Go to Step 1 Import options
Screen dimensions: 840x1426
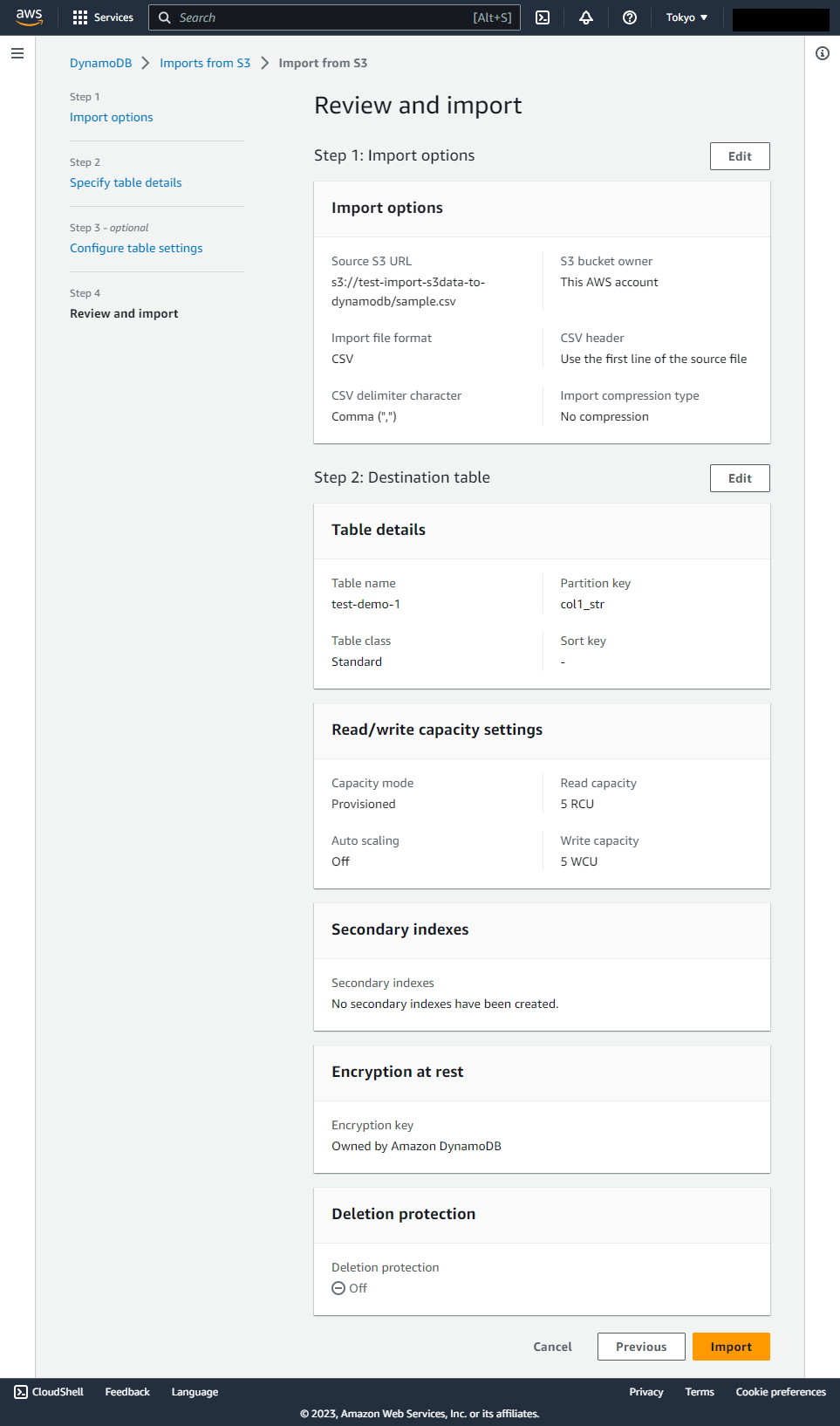coord(112,117)
